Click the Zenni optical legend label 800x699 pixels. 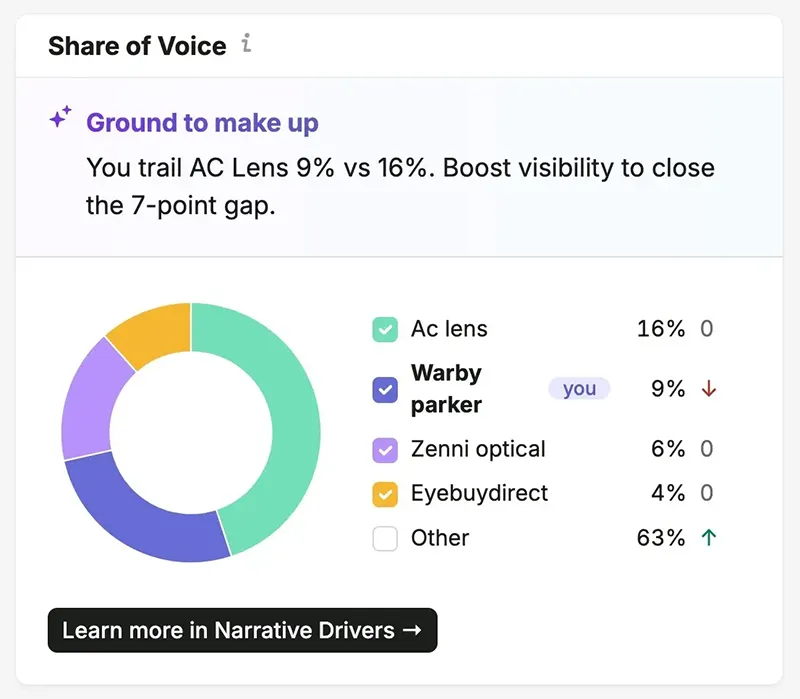point(478,450)
